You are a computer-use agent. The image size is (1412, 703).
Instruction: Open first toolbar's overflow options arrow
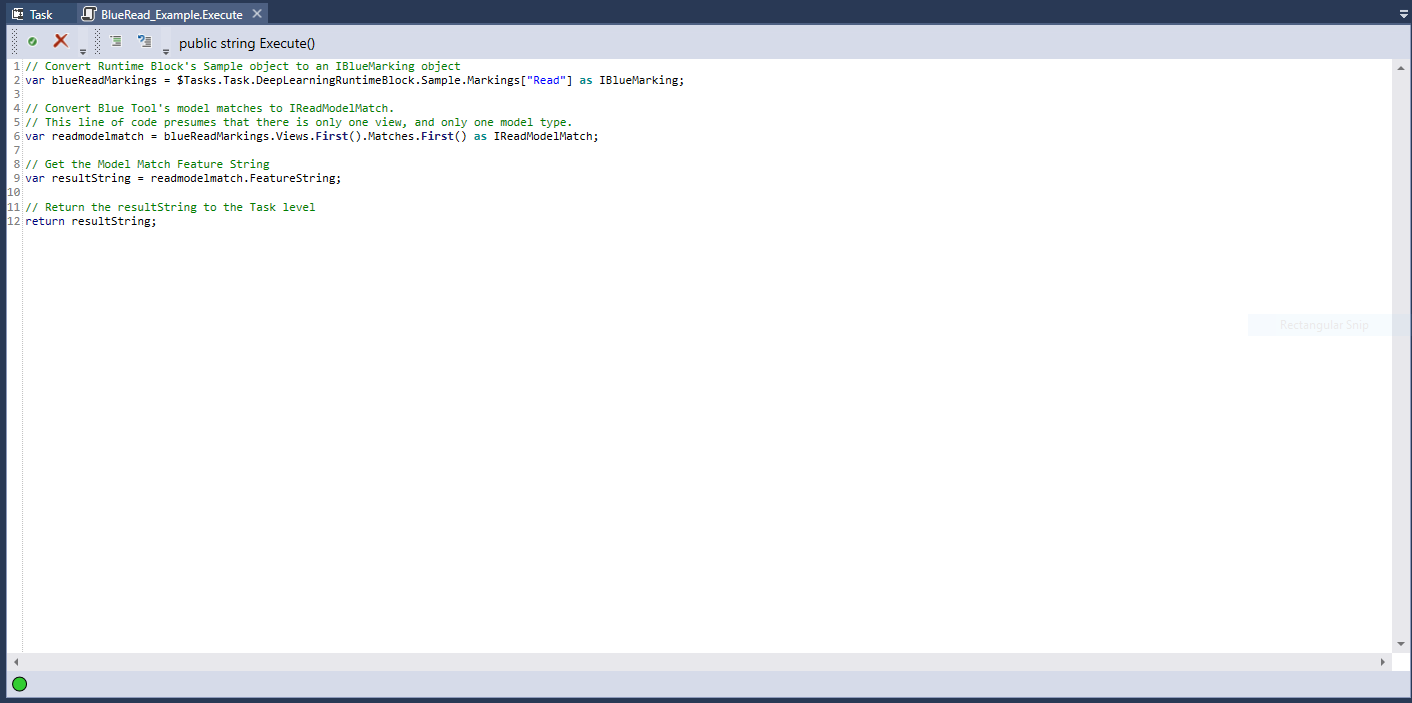click(x=83, y=51)
